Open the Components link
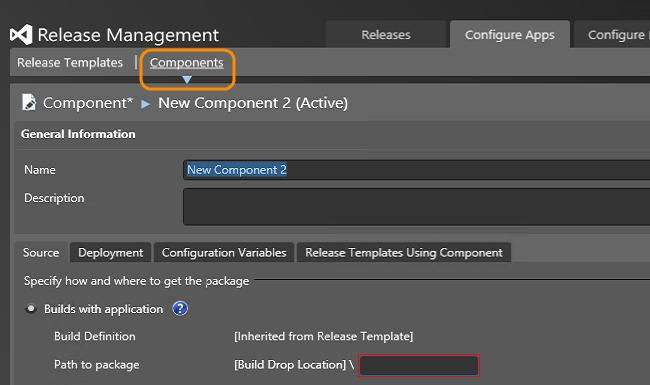 click(187, 63)
